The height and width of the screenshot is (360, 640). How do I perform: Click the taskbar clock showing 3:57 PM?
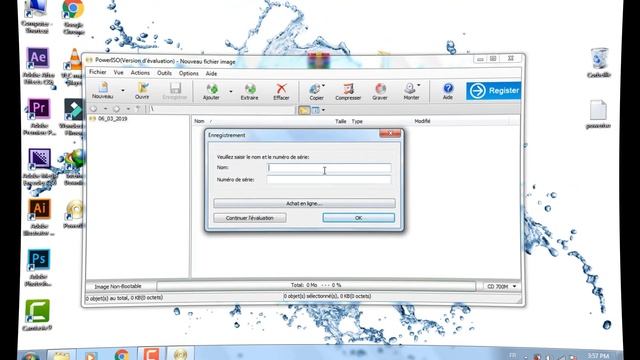click(x=598, y=356)
